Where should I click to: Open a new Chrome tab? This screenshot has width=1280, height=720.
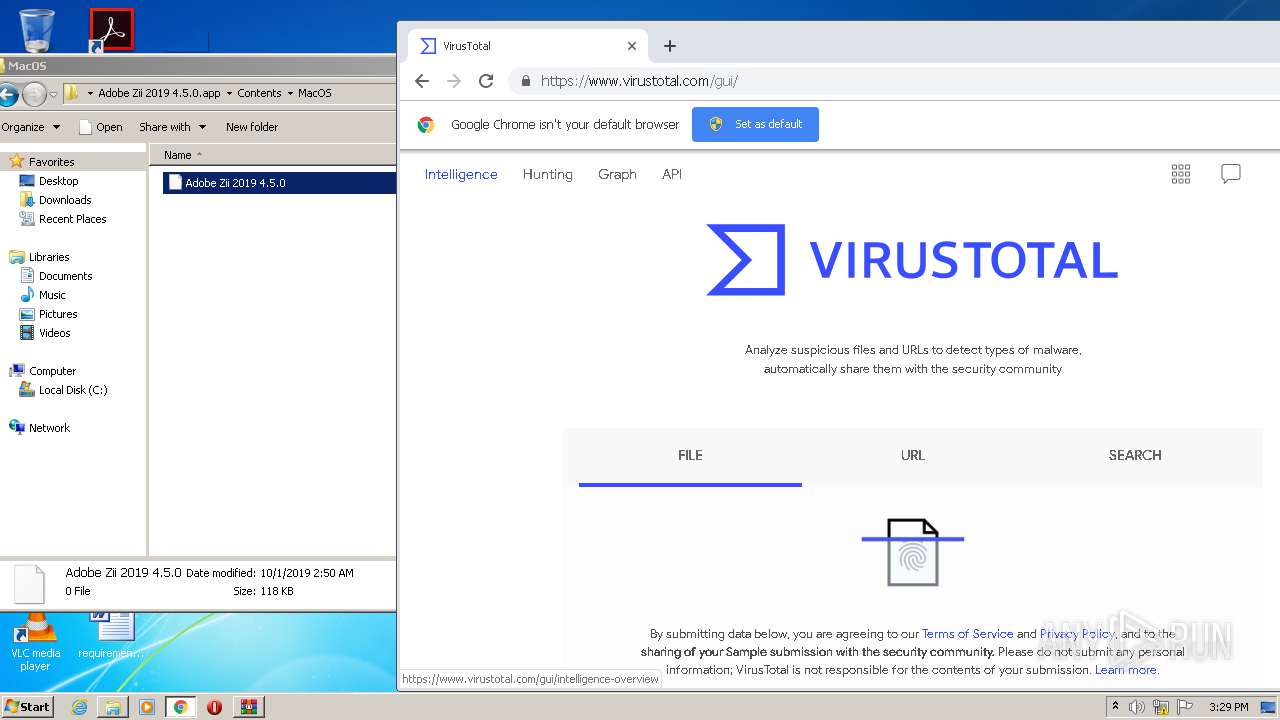pos(670,46)
